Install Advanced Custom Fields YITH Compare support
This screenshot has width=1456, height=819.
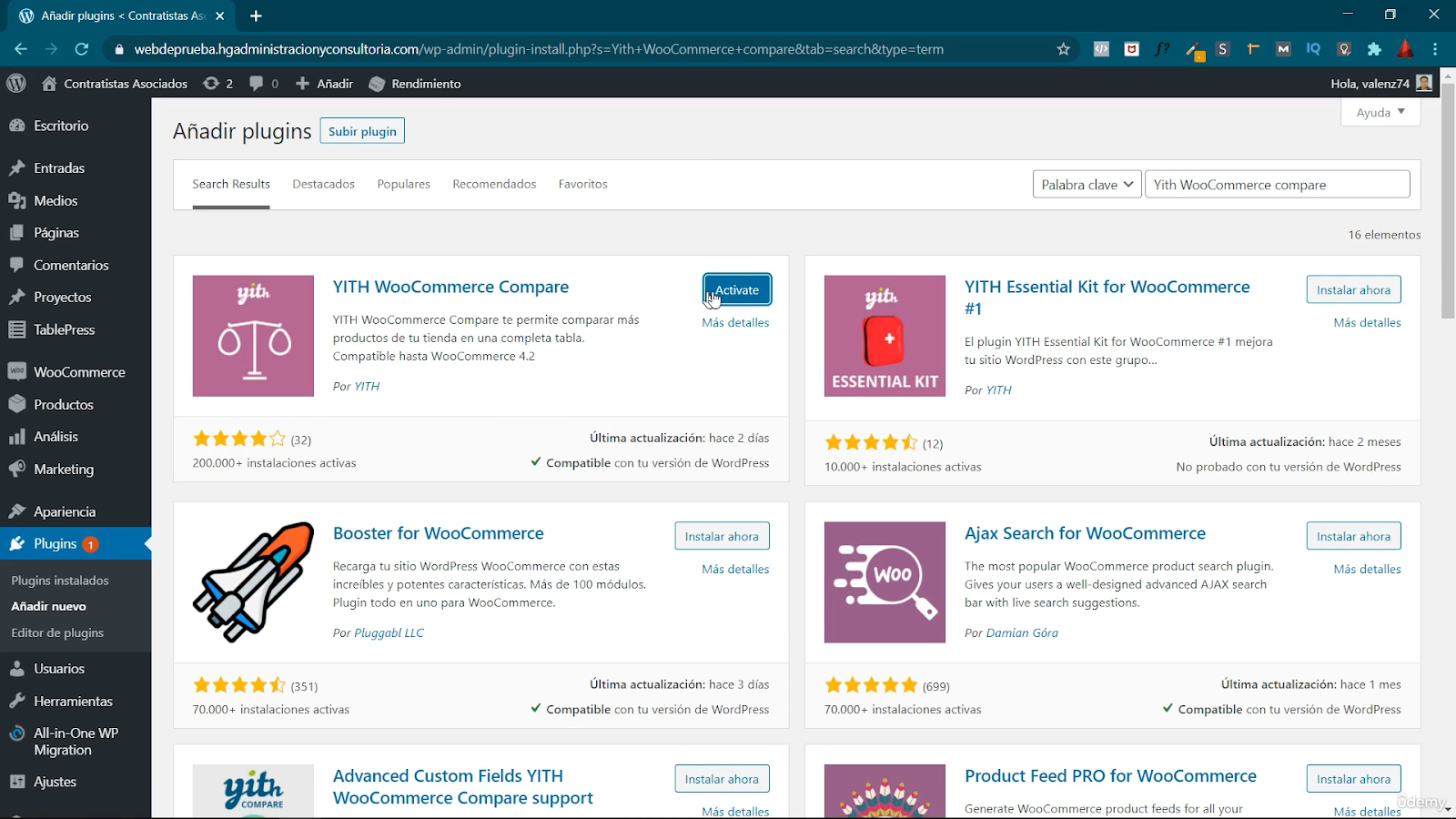click(722, 779)
